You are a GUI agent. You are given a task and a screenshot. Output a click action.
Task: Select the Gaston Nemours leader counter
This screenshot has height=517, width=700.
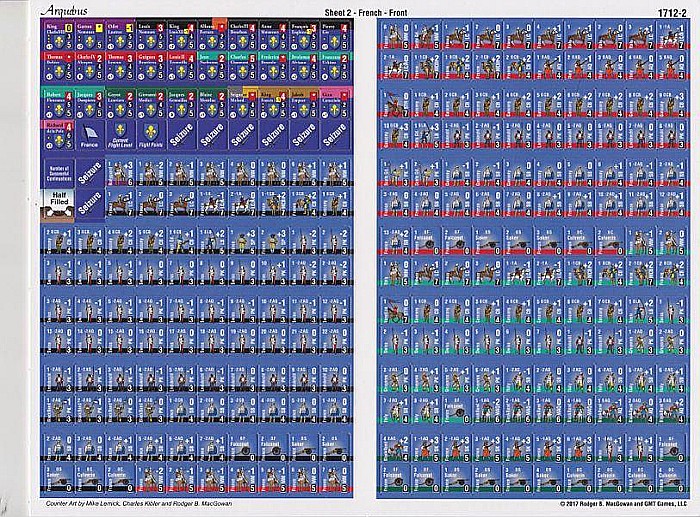point(90,35)
